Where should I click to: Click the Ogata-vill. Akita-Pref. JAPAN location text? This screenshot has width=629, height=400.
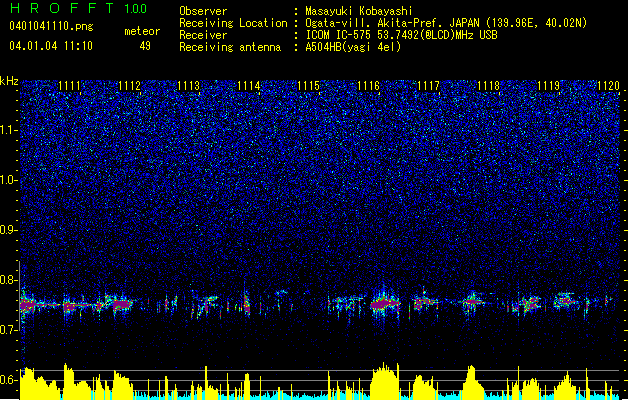(x=446, y=23)
